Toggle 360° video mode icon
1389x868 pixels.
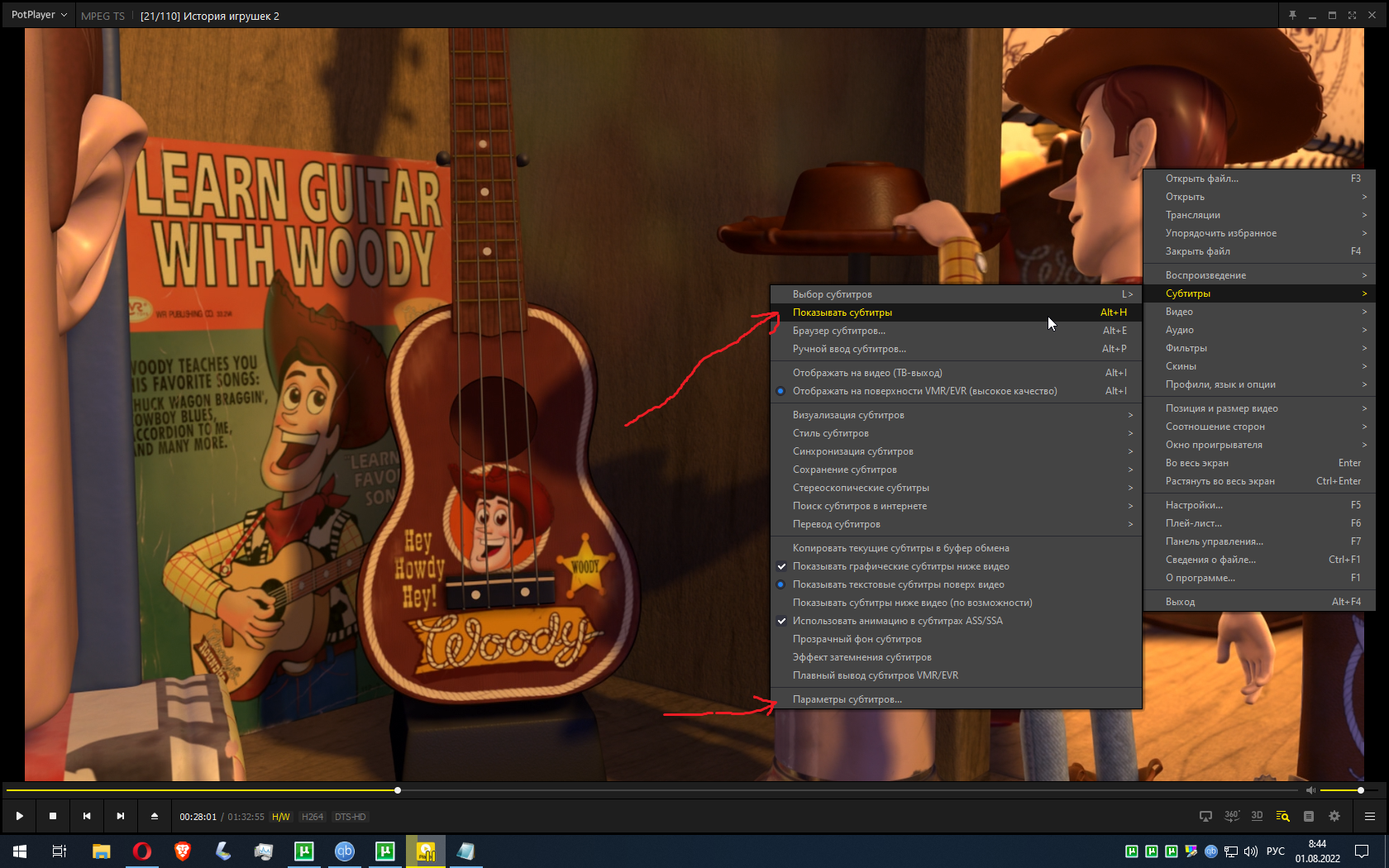(x=1232, y=816)
